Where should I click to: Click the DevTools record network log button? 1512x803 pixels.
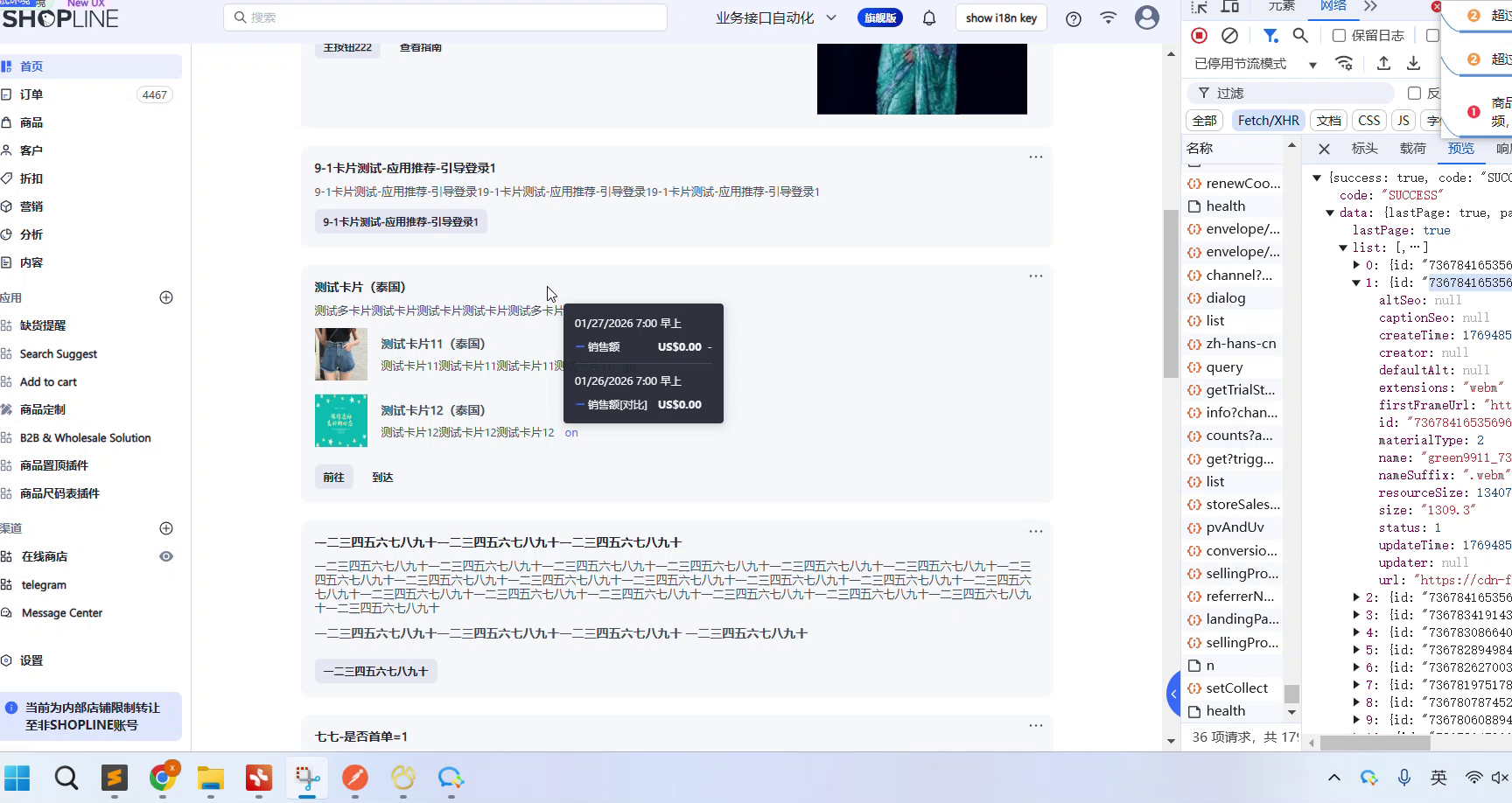[x=1200, y=35]
